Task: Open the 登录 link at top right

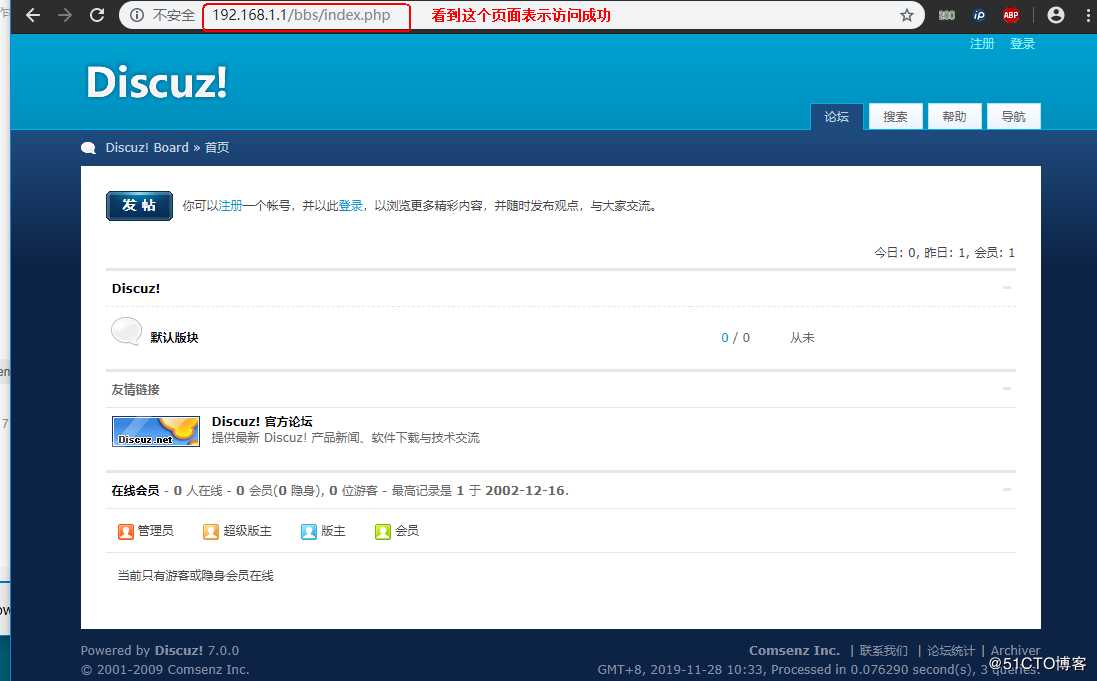Action: (1022, 43)
